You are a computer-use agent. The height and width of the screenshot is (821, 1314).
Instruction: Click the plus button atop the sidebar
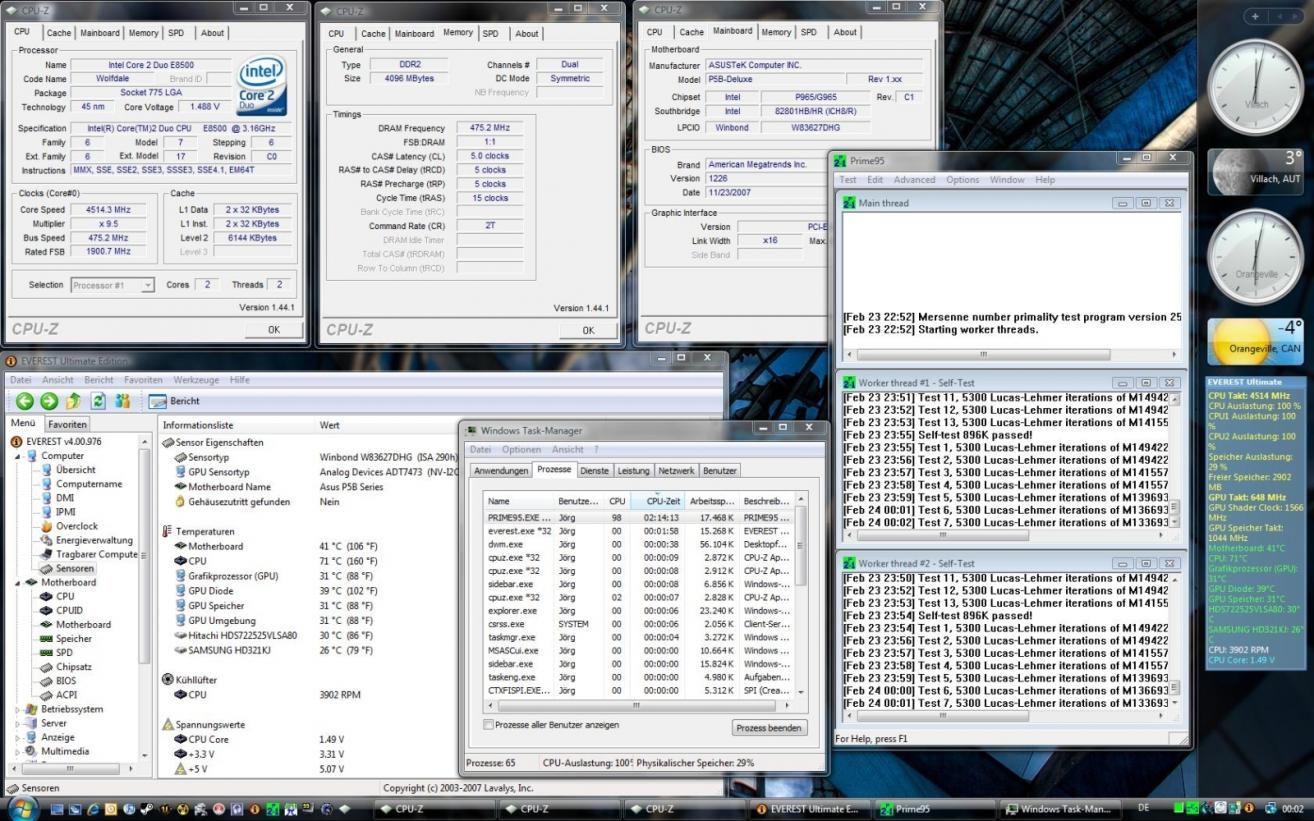coord(1254,17)
